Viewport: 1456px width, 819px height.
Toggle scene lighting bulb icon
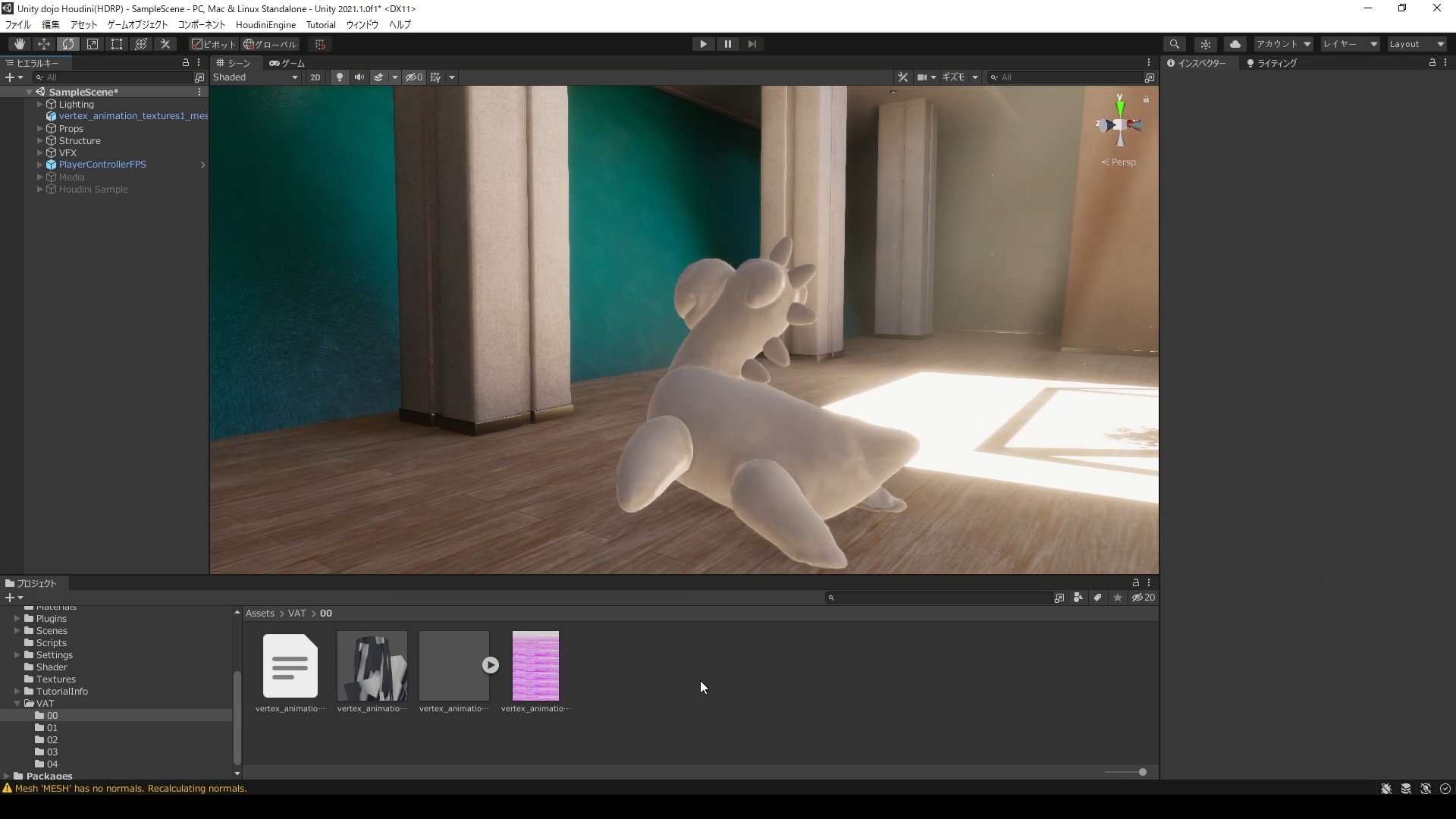point(339,77)
